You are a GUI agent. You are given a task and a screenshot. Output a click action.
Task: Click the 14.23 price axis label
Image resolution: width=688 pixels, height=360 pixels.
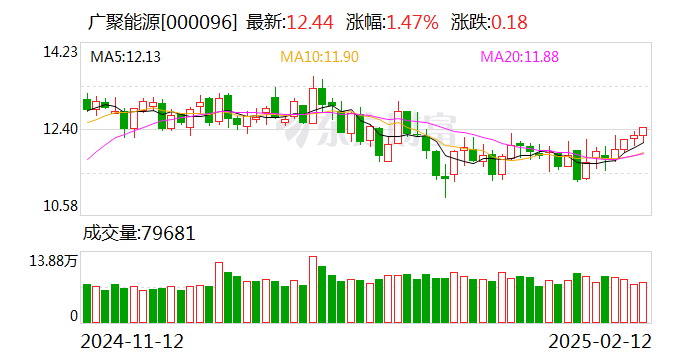click(60, 52)
